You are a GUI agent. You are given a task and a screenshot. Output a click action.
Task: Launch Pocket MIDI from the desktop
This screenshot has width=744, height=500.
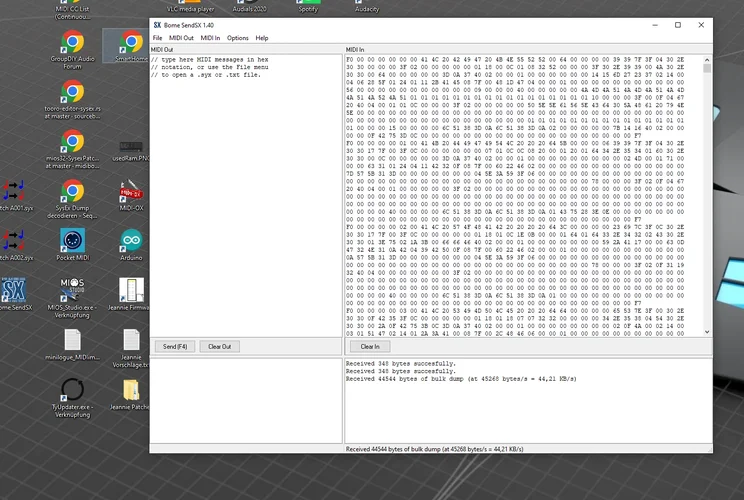point(72,241)
